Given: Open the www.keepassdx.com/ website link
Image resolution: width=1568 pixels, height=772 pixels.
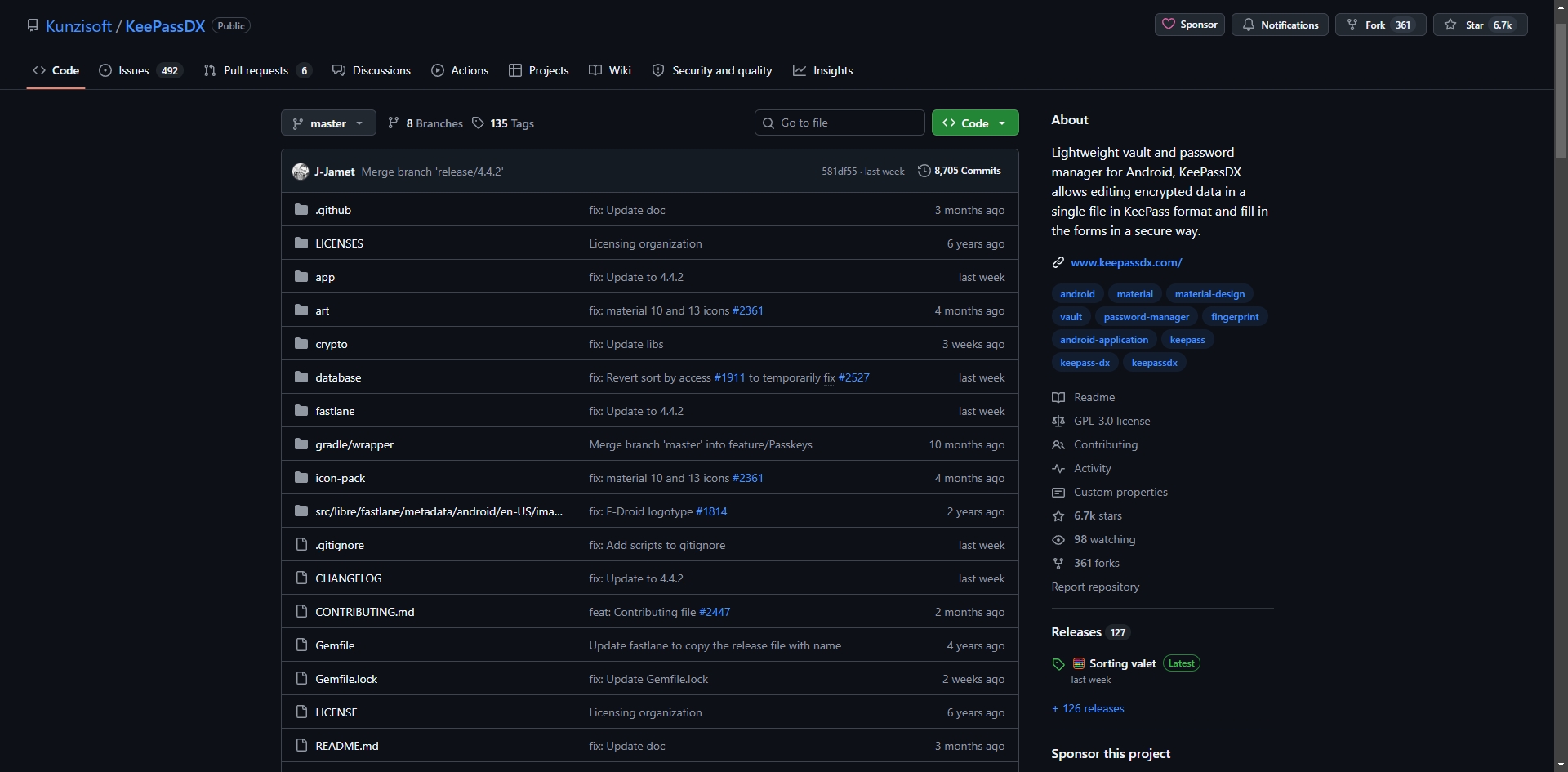Looking at the screenshot, I should click(1126, 262).
